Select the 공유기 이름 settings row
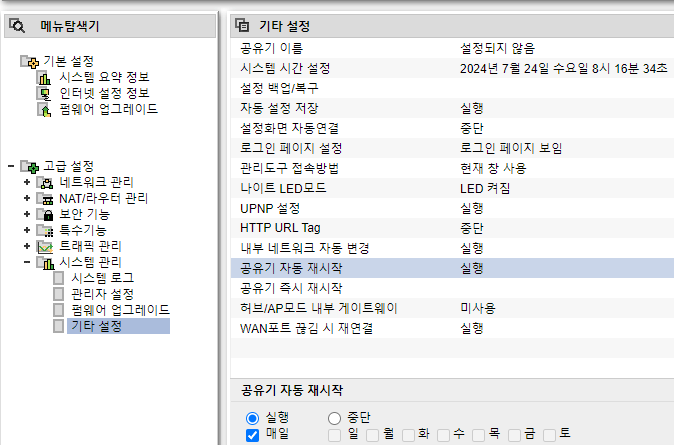 coord(452,48)
